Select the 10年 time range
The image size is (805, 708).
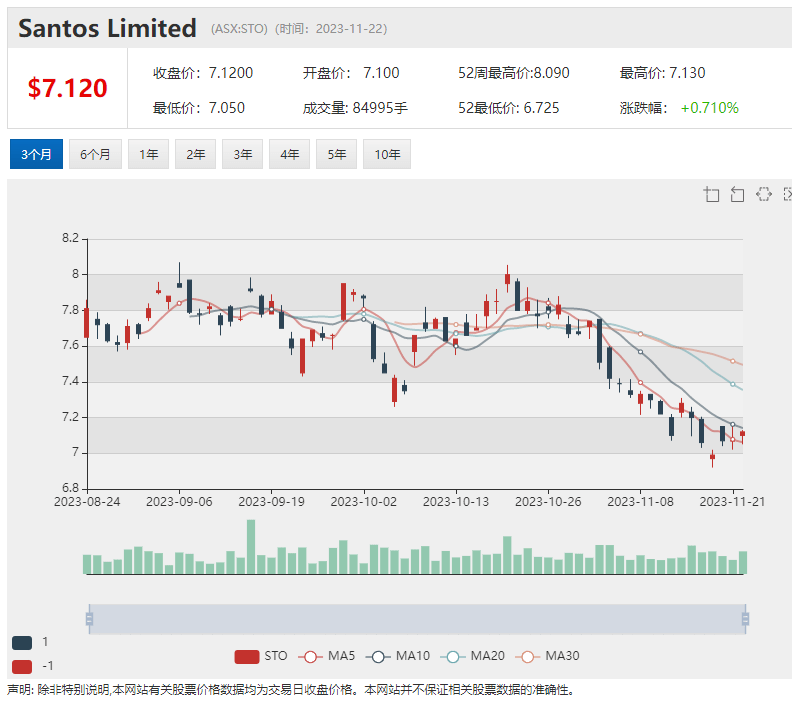tap(386, 154)
